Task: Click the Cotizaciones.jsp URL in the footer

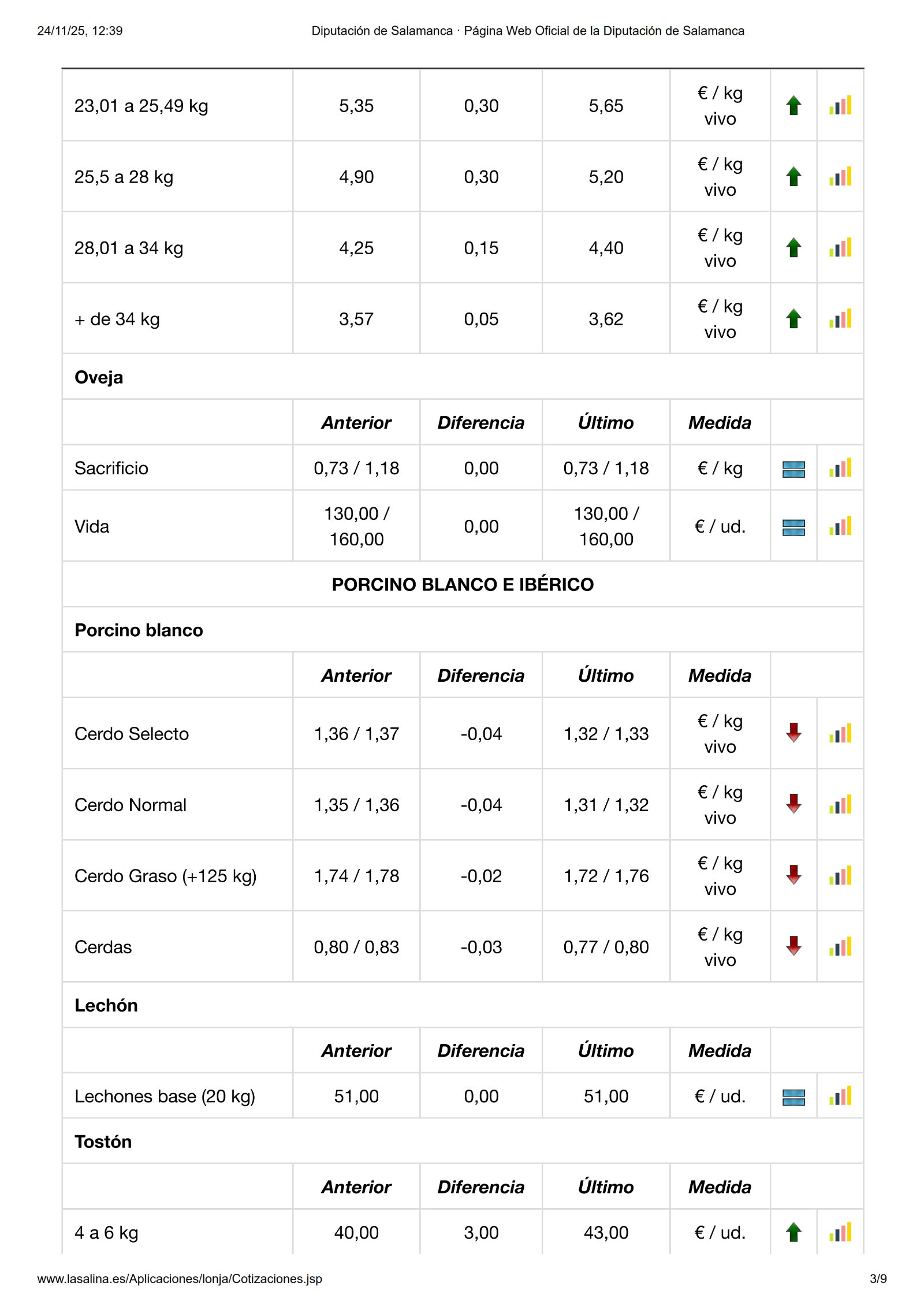Action: pyautogui.click(x=180, y=1279)
